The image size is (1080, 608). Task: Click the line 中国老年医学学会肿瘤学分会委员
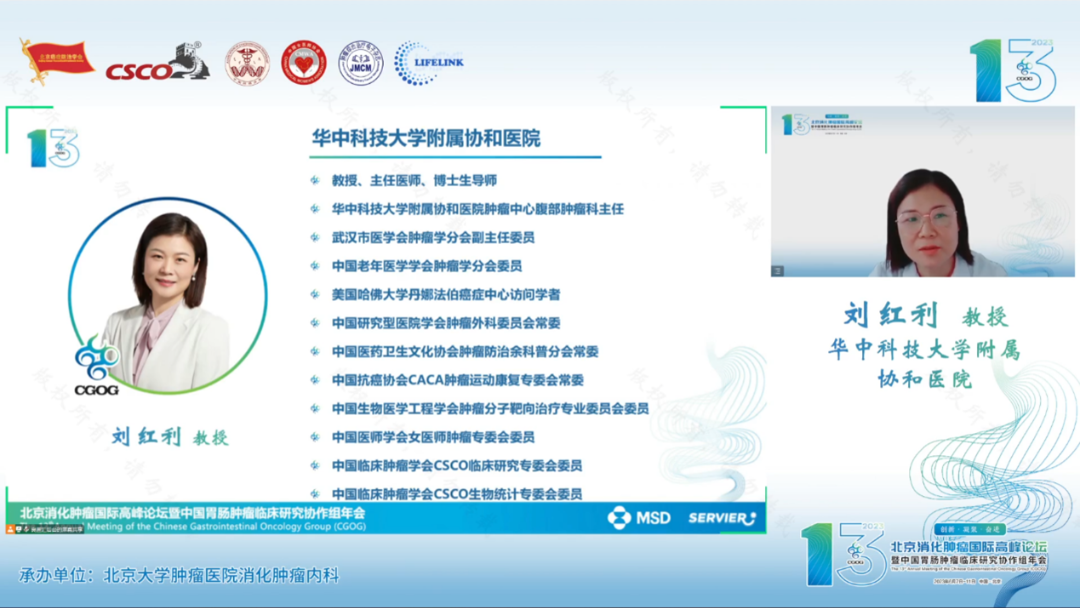426,266
